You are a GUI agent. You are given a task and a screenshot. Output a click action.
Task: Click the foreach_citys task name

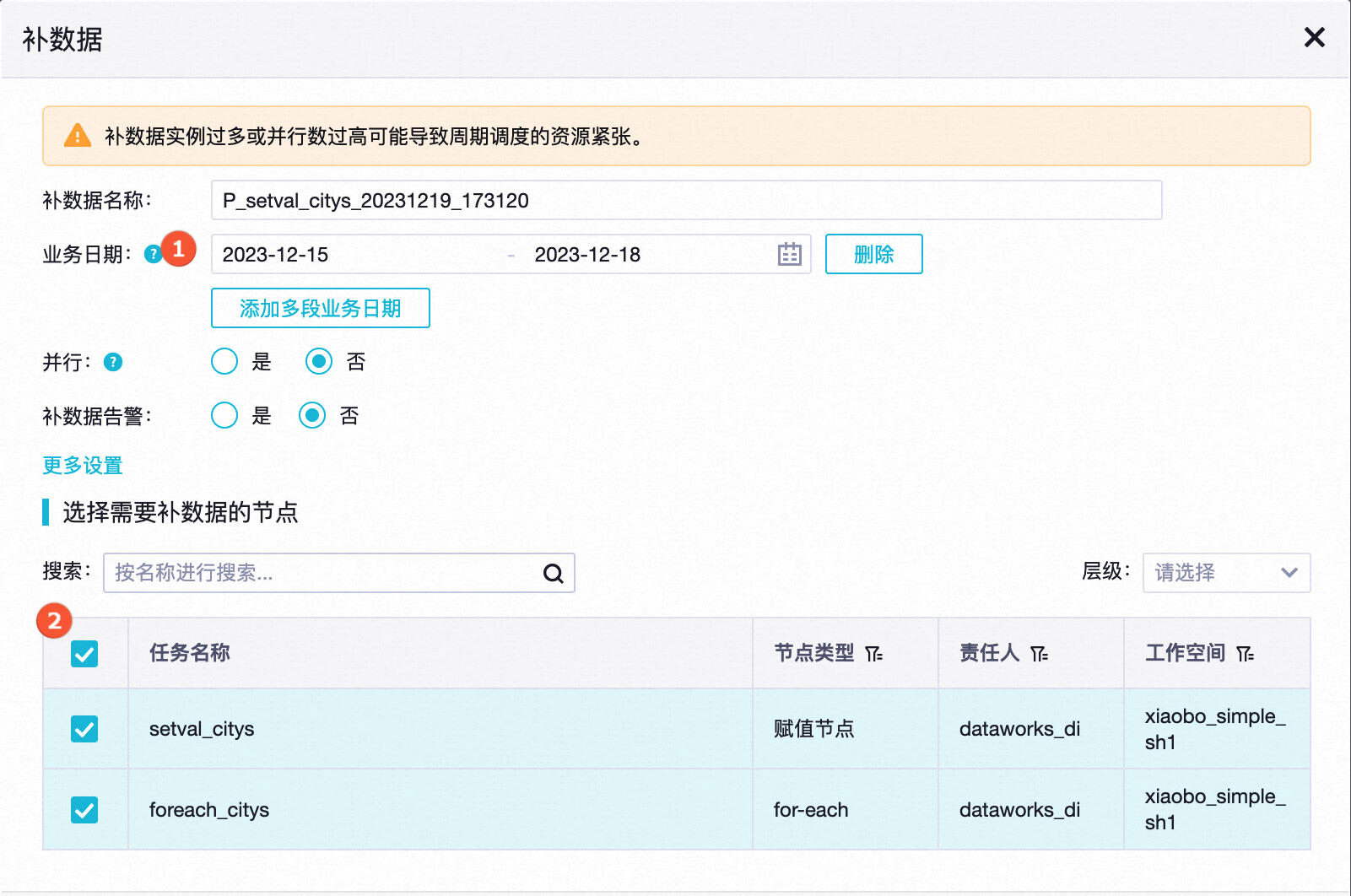209,810
